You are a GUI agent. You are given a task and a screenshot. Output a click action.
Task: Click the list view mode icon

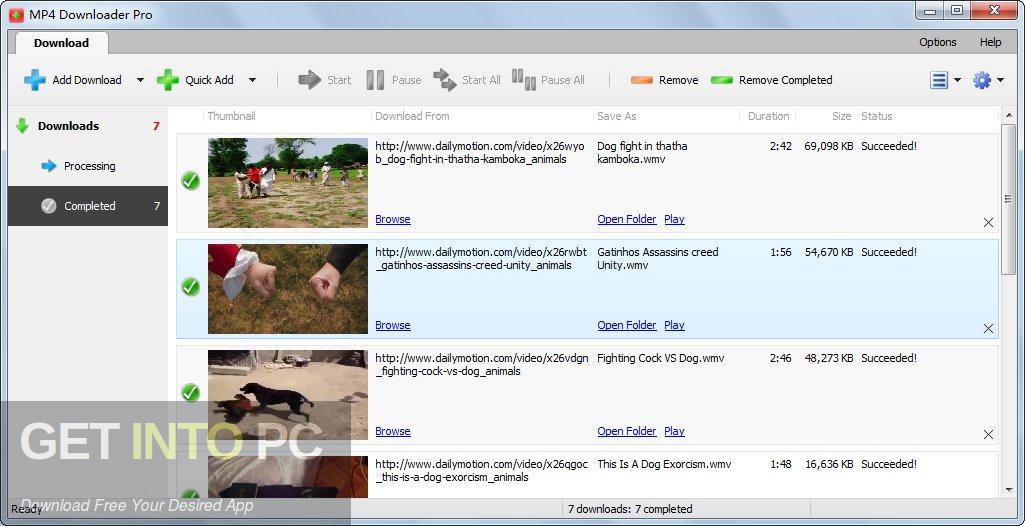[x=939, y=80]
